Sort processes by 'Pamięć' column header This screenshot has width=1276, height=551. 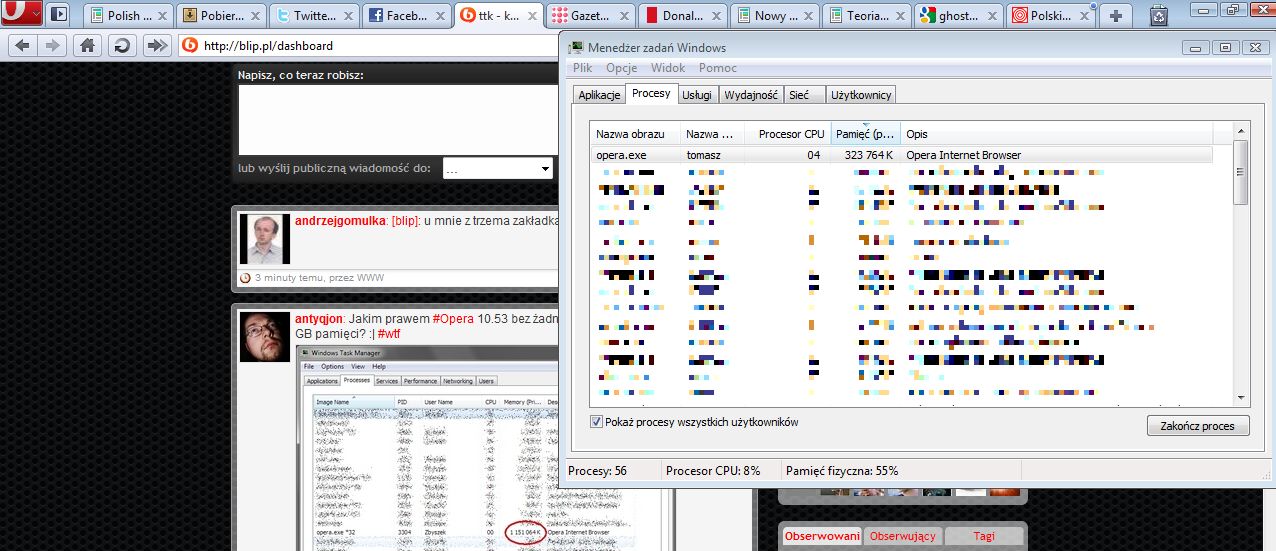(865, 134)
